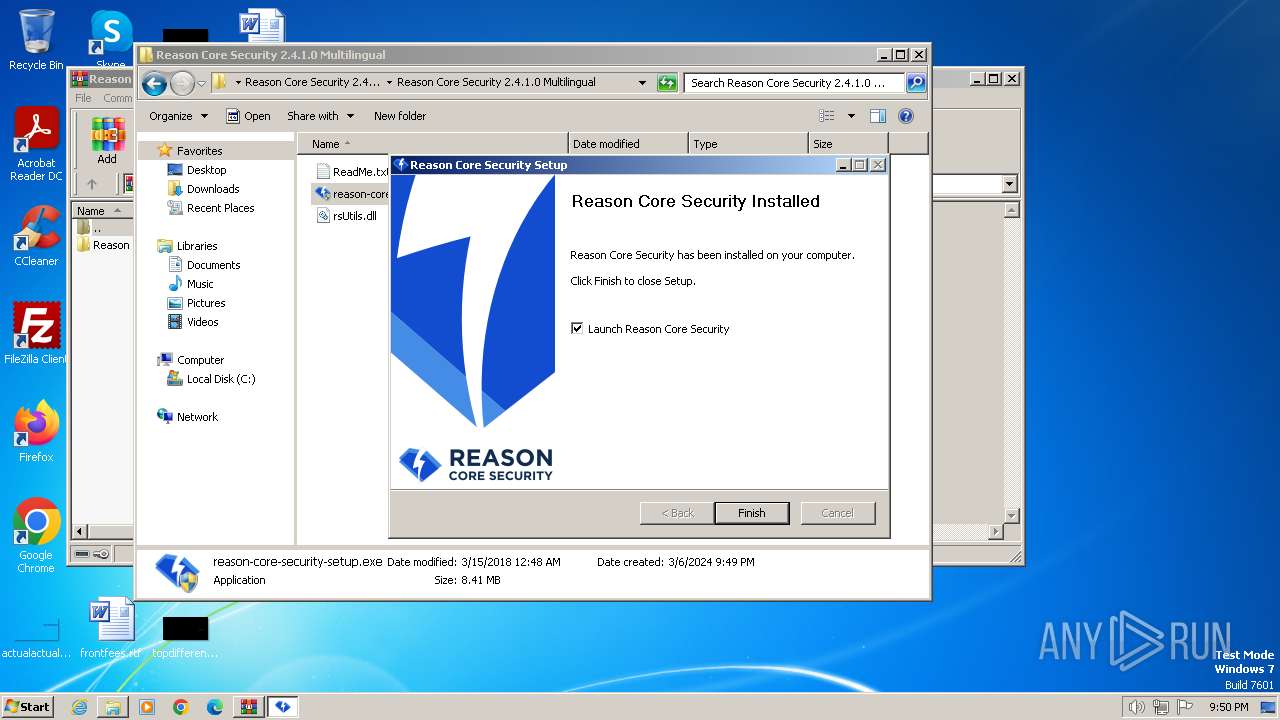The width and height of the screenshot is (1280, 720).
Task: Open Local Disk (C:)
Action: 220,379
